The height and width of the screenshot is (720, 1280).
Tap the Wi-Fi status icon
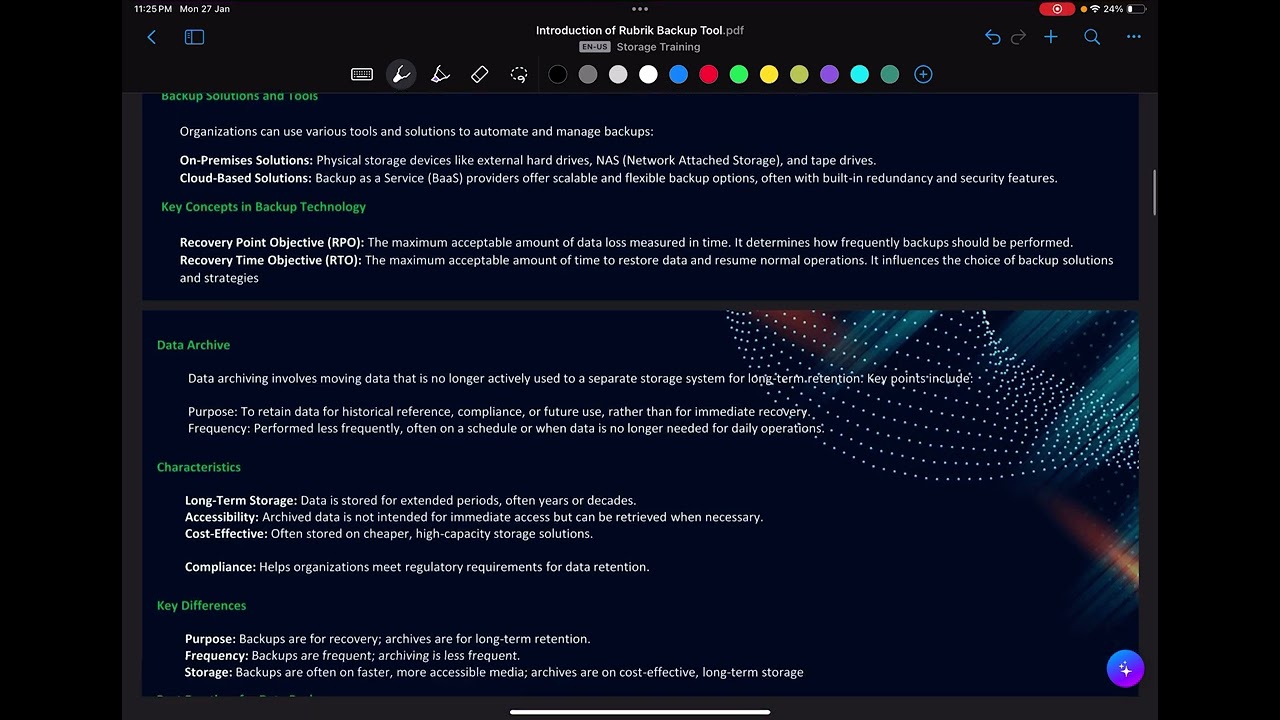coord(1095,9)
